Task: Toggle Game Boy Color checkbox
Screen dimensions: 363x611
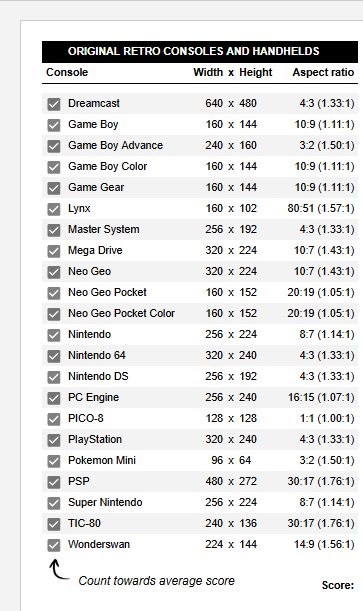Action: pos(54,167)
